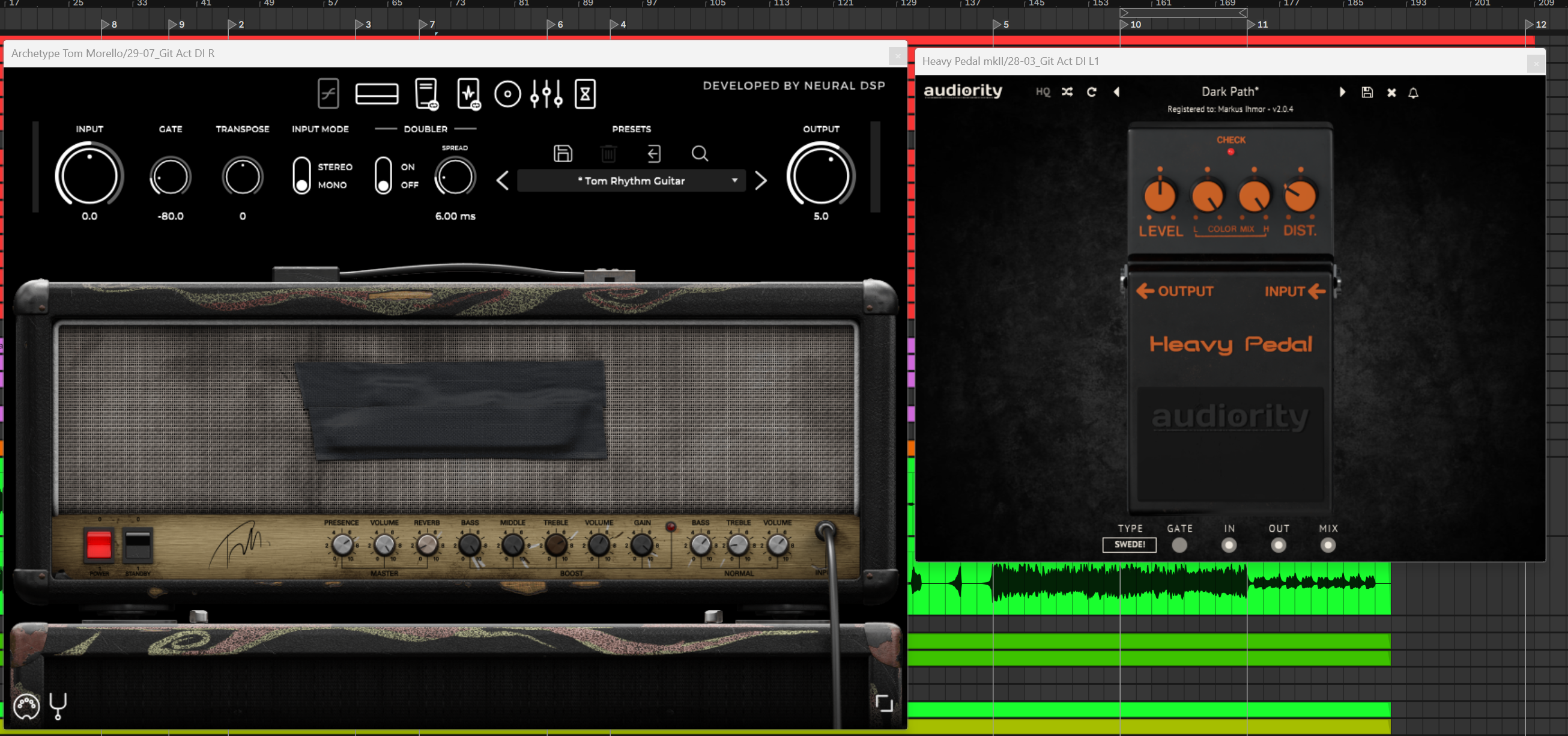
Task: Click the preset search magnifier icon
Action: [700, 153]
